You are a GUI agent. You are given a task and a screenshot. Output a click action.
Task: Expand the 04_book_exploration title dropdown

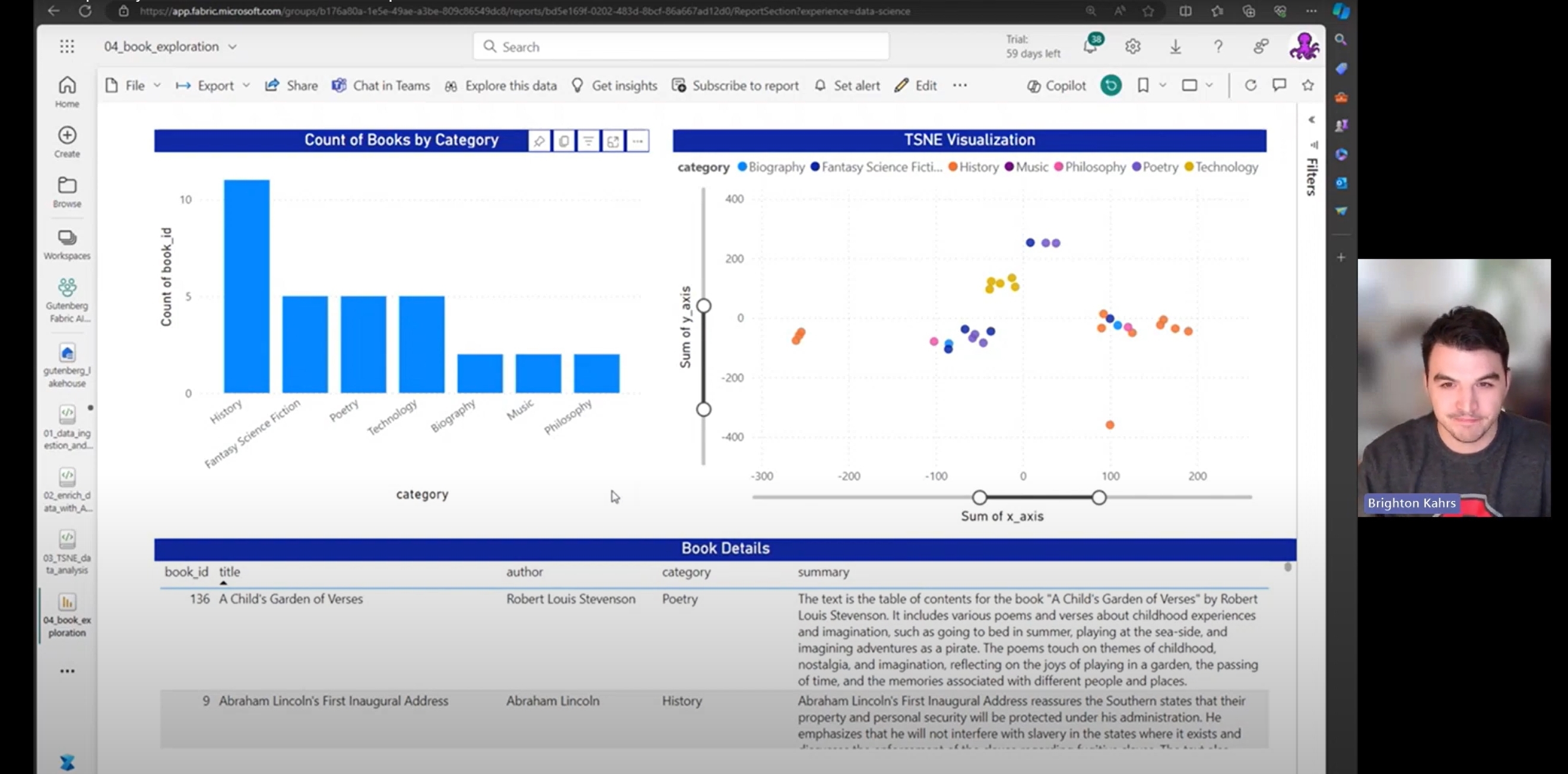[x=233, y=47]
